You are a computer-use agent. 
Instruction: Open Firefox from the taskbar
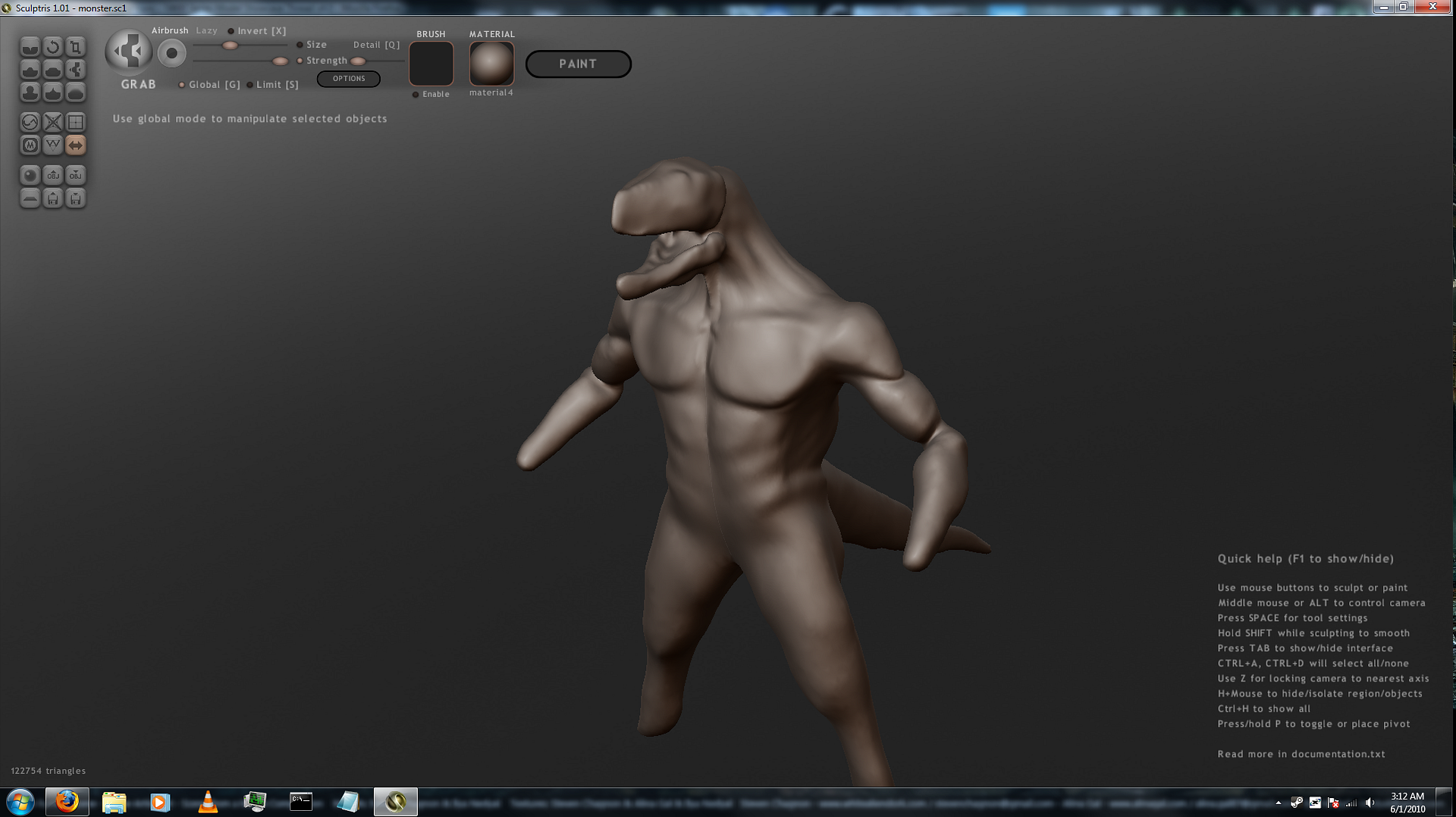pyautogui.click(x=67, y=802)
